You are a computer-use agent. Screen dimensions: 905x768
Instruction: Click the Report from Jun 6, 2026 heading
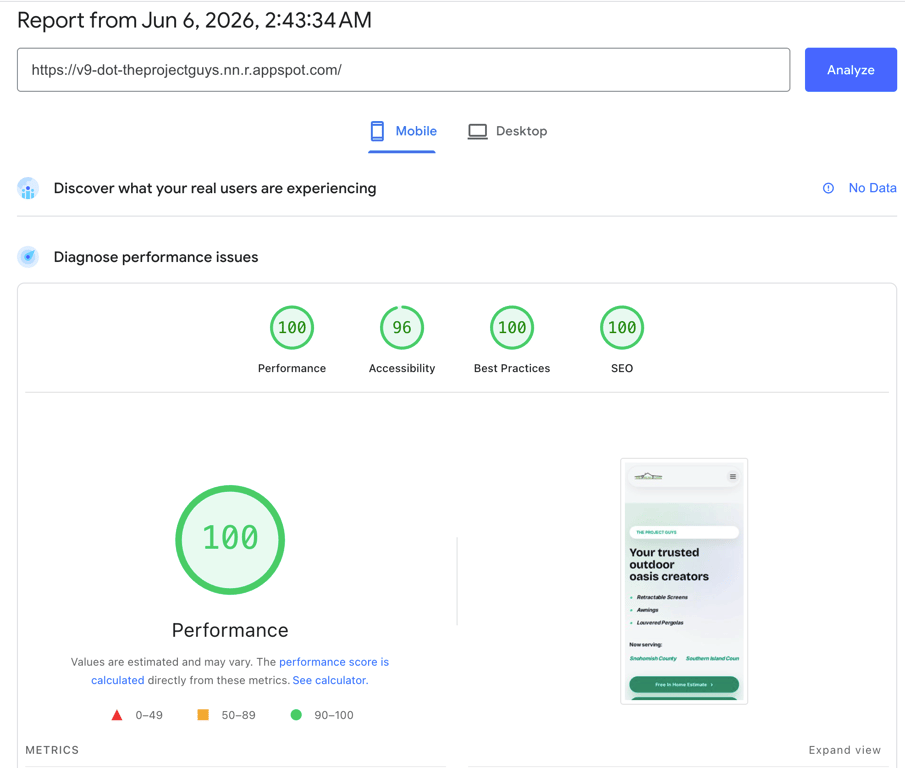pos(195,20)
